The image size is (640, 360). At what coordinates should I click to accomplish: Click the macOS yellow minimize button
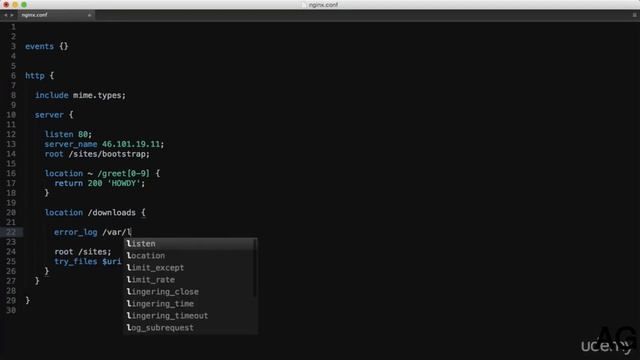click(x=15, y=4)
